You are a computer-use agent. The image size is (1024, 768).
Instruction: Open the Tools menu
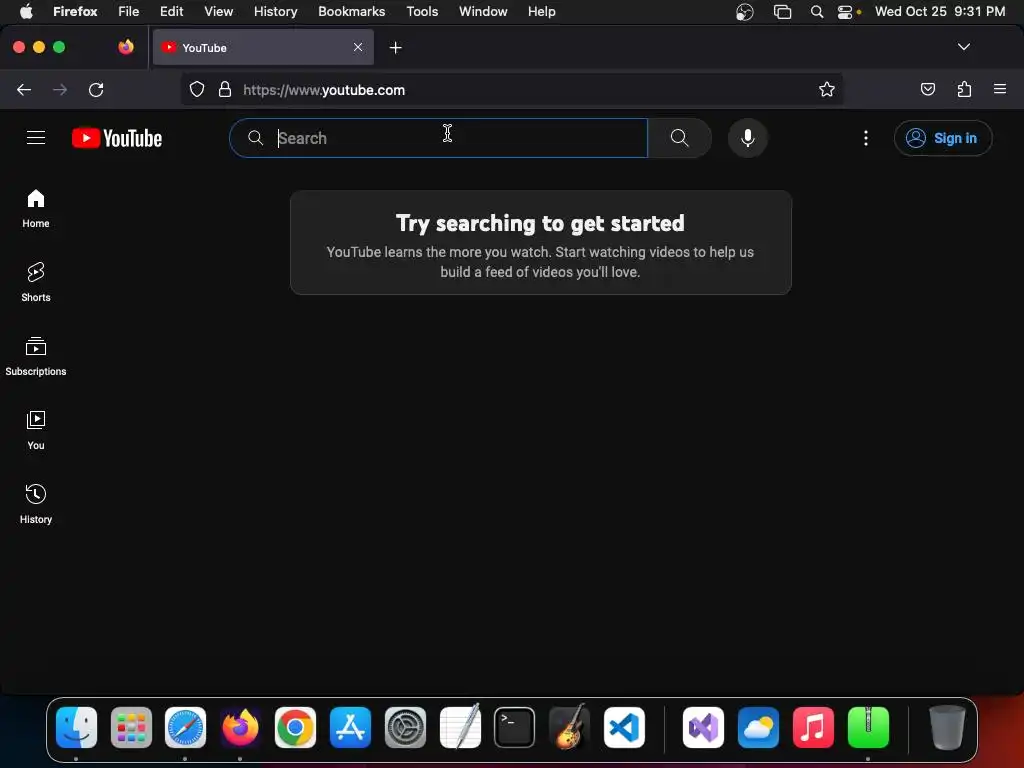(422, 11)
